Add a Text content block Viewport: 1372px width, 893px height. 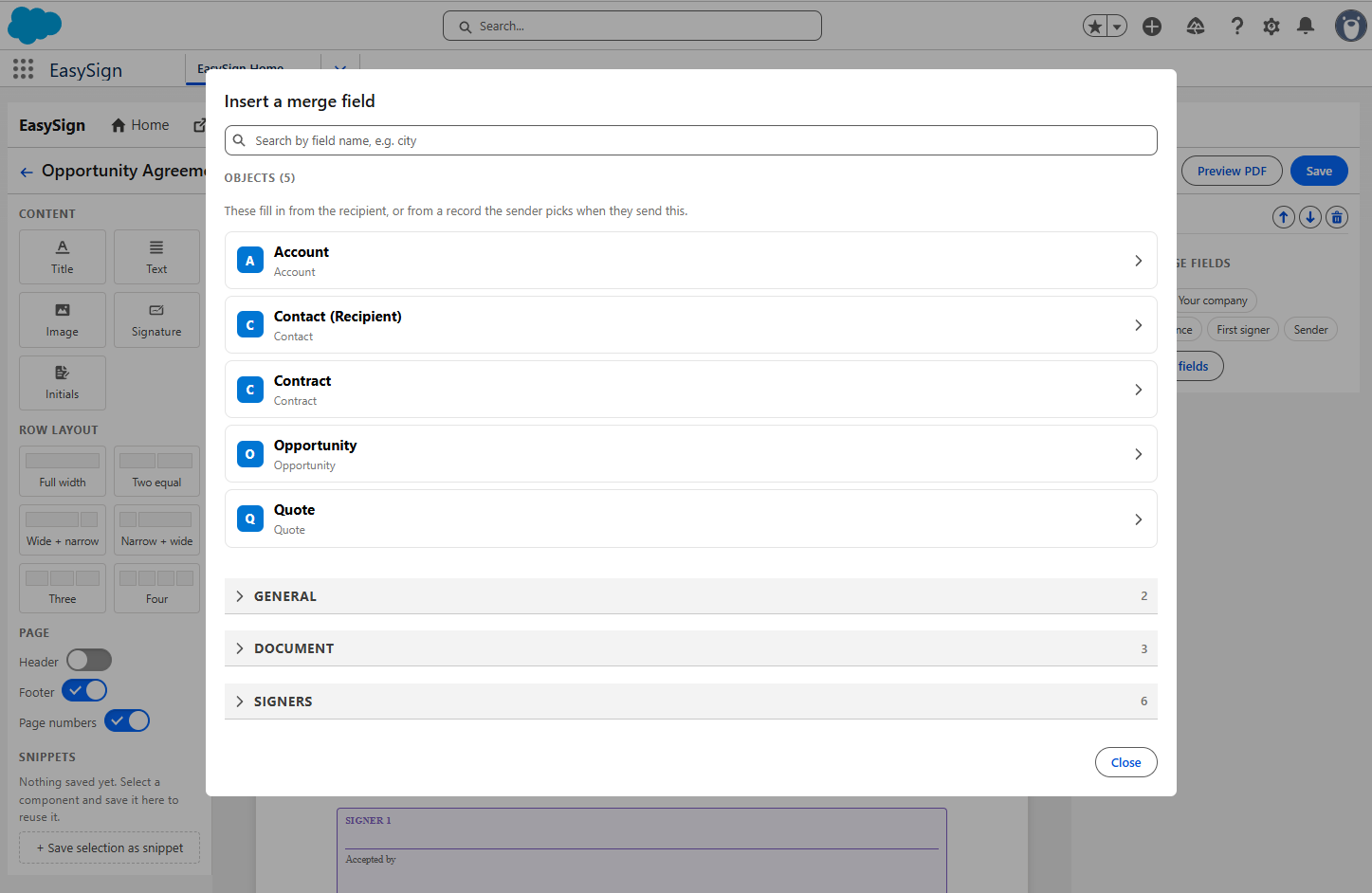(x=156, y=257)
